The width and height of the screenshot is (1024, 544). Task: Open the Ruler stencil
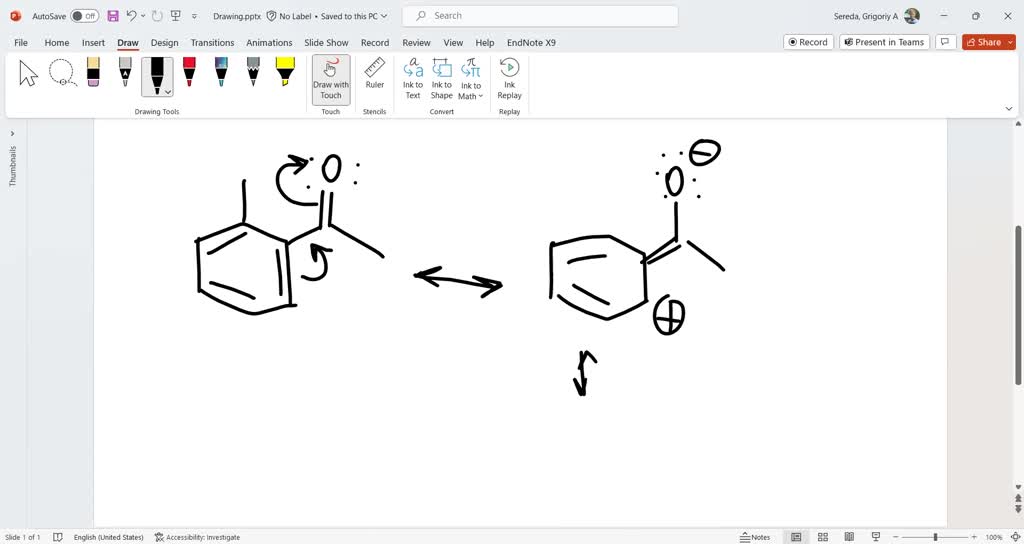(375, 74)
